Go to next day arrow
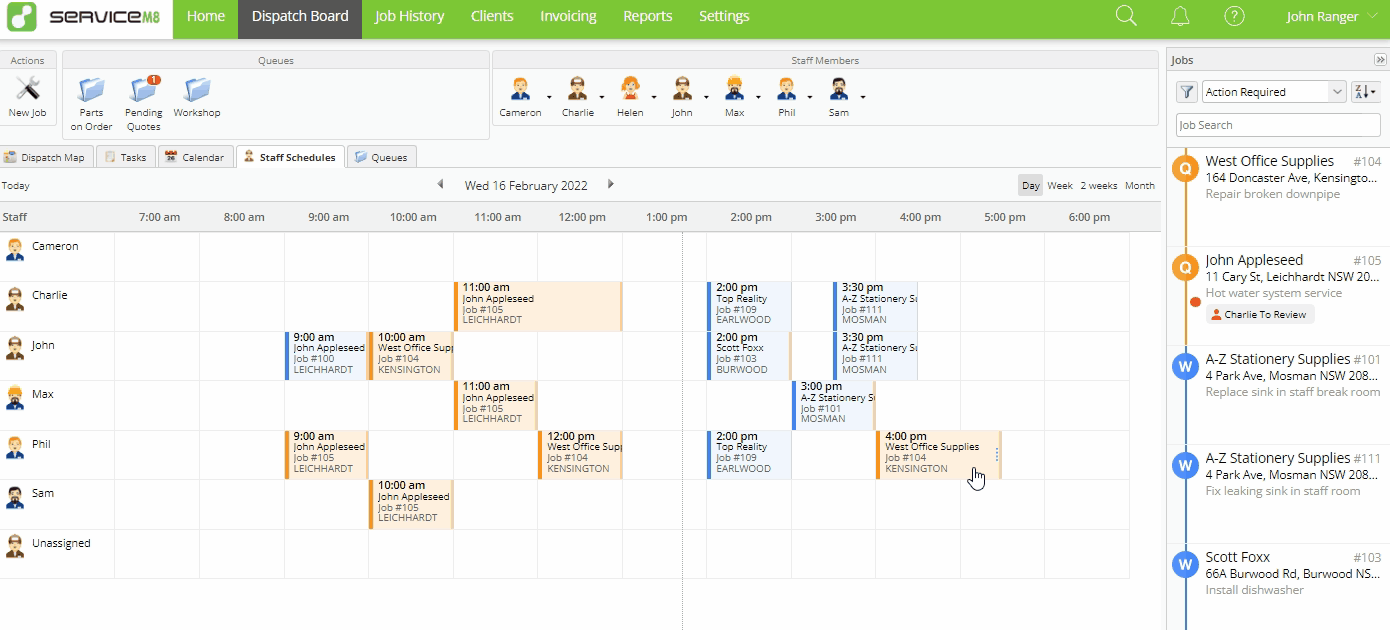1390x630 pixels. point(611,184)
